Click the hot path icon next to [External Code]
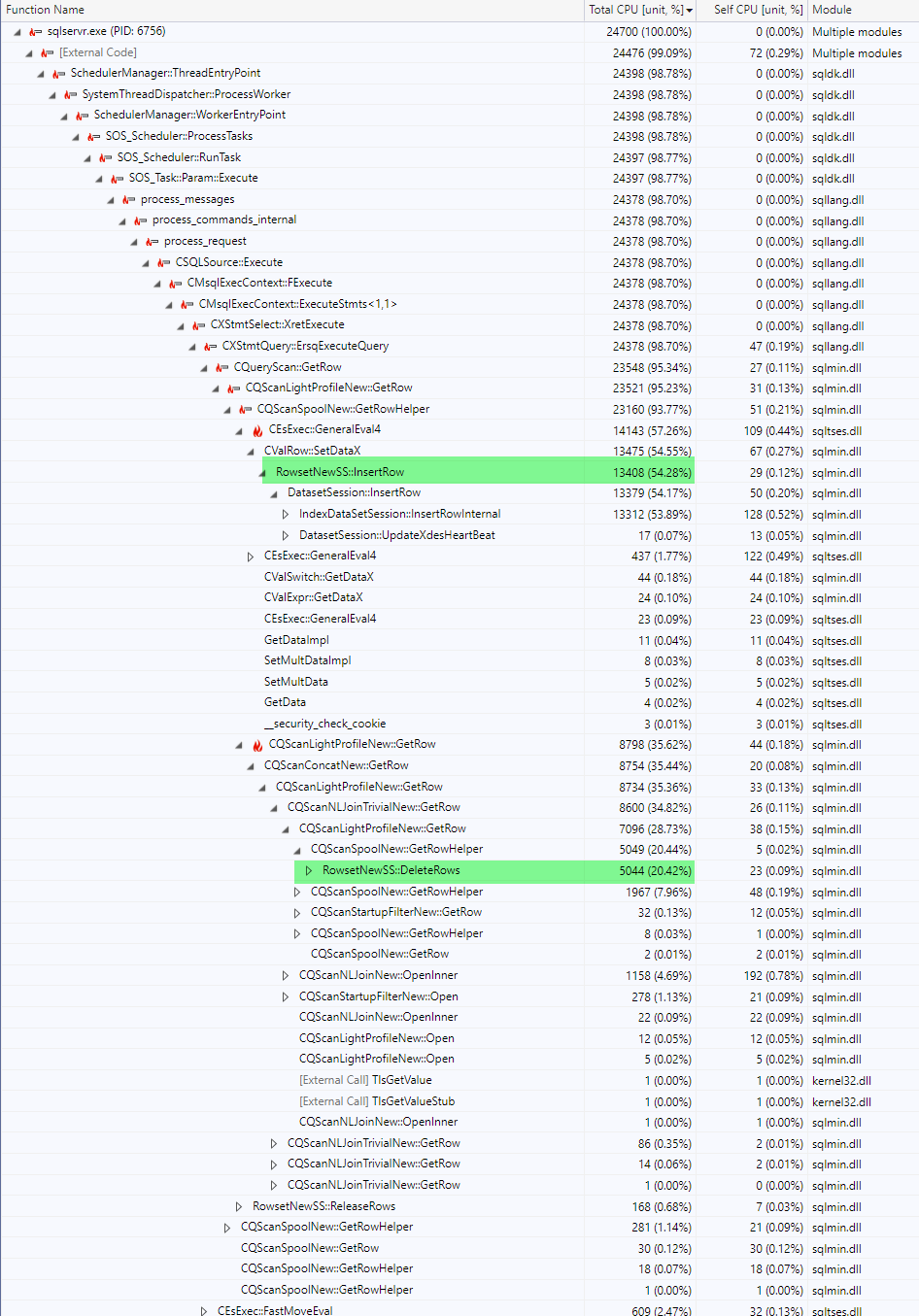This screenshot has height=1316, width=919. [x=48, y=53]
